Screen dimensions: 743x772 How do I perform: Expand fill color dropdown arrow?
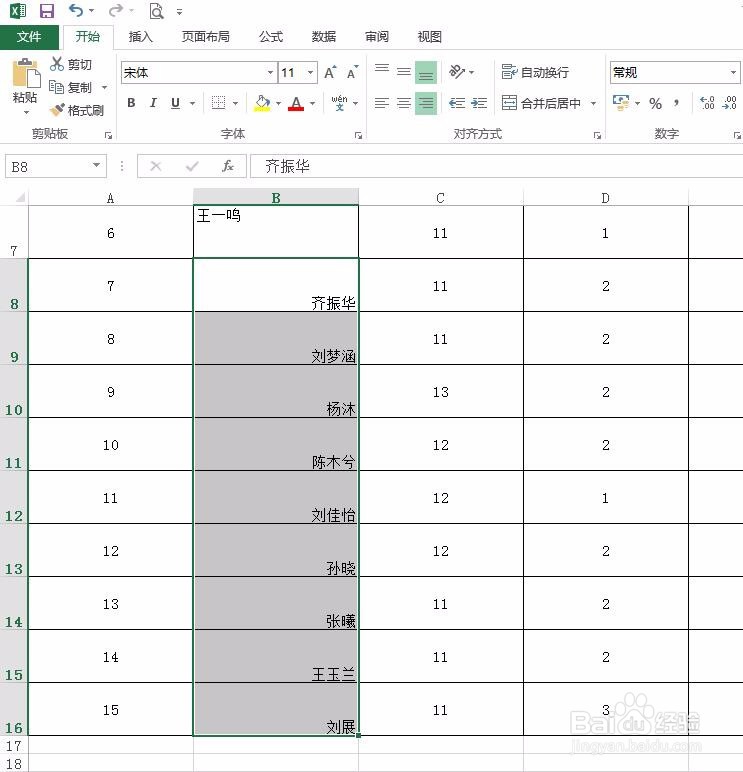coord(278,103)
